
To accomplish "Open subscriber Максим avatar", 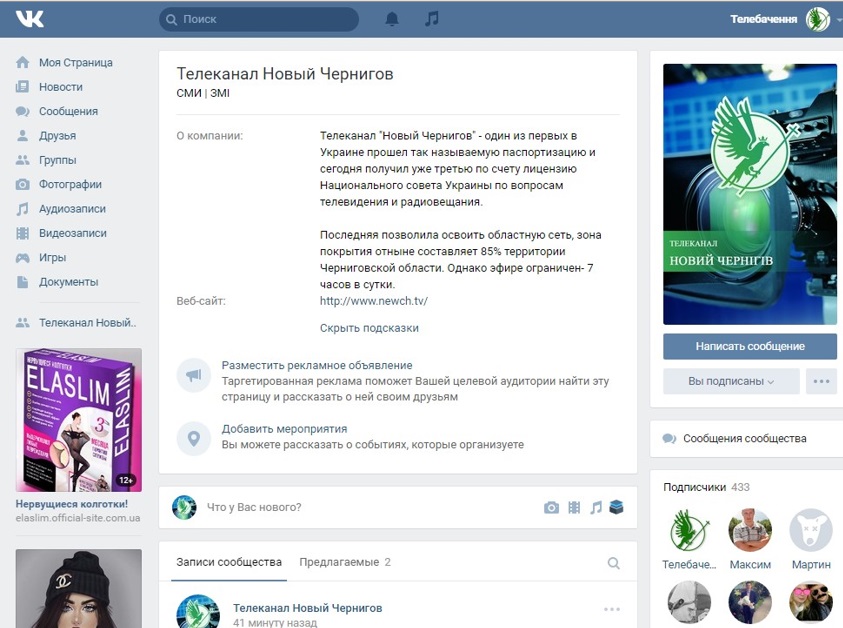I will click(750, 530).
